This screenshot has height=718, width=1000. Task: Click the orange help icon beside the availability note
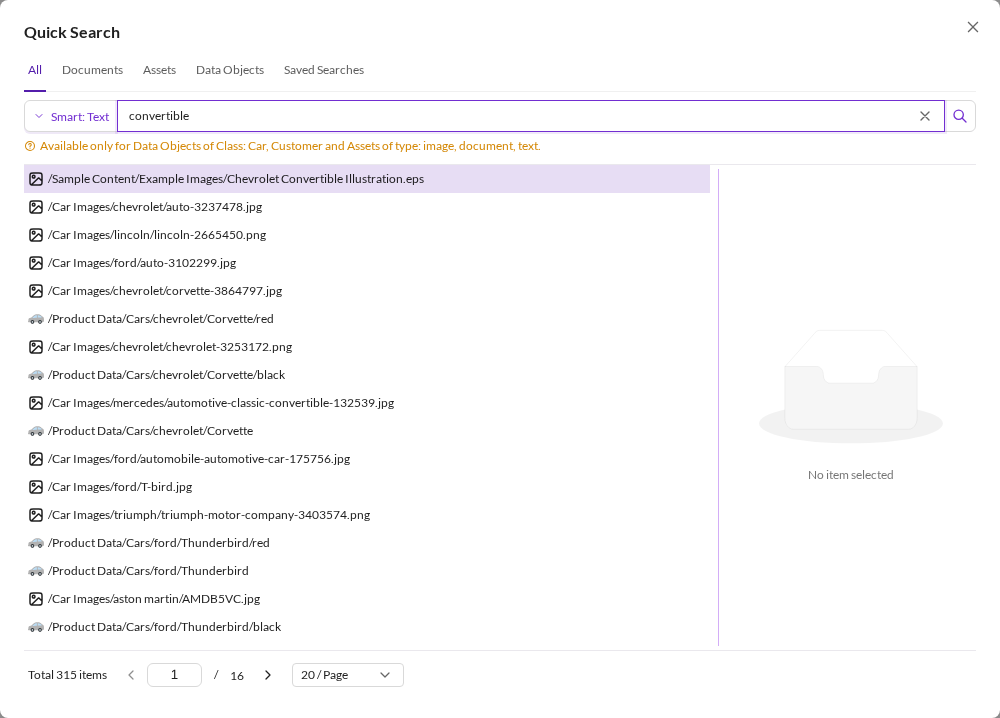[x=30, y=146]
